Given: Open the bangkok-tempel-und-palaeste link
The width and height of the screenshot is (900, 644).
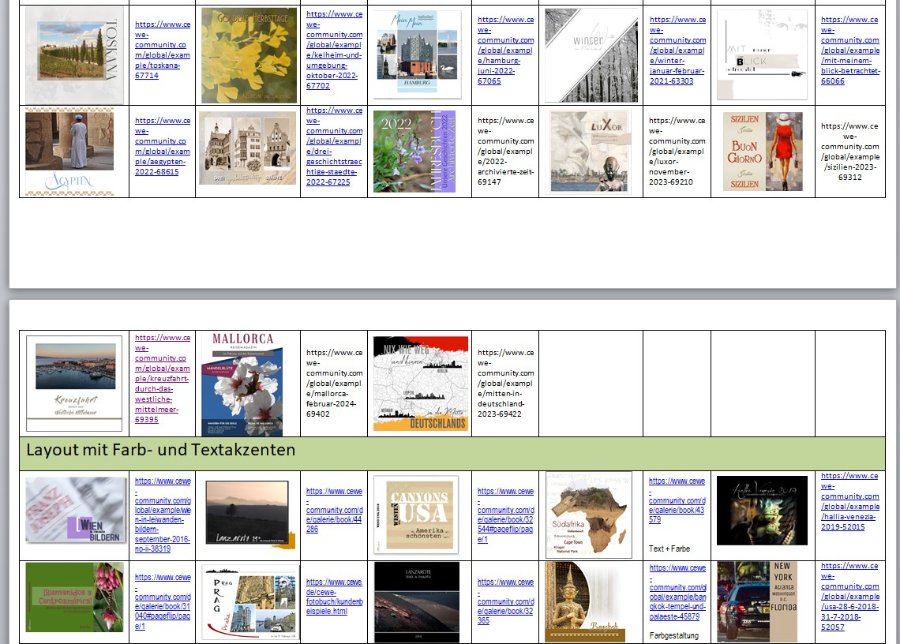Looking at the screenshot, I should (677, 594).
